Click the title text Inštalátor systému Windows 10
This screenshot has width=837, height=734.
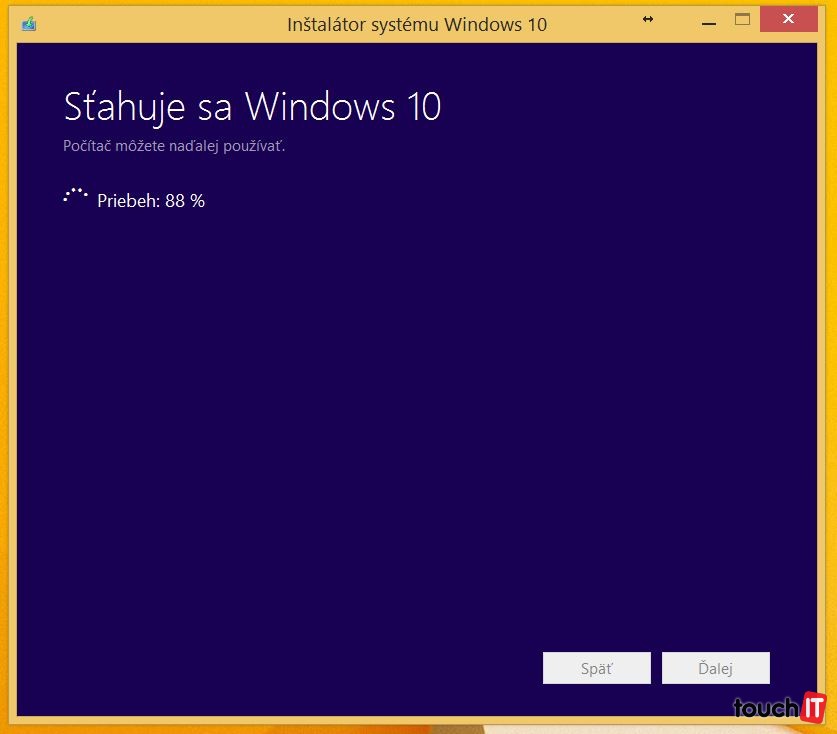(x=417, y=24)
